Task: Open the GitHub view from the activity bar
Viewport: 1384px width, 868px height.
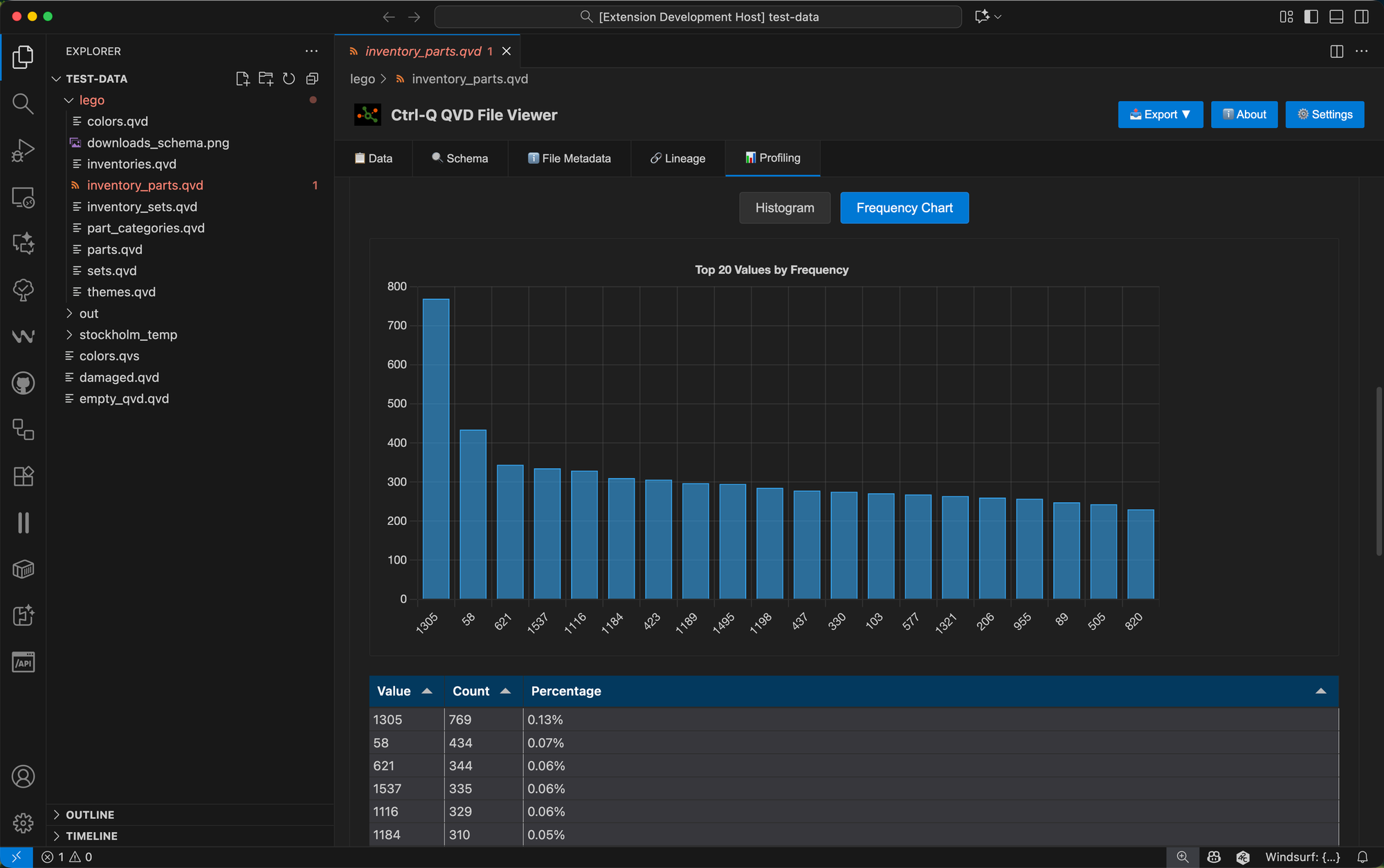Action: pyautogui.click(x=23, y=382)
